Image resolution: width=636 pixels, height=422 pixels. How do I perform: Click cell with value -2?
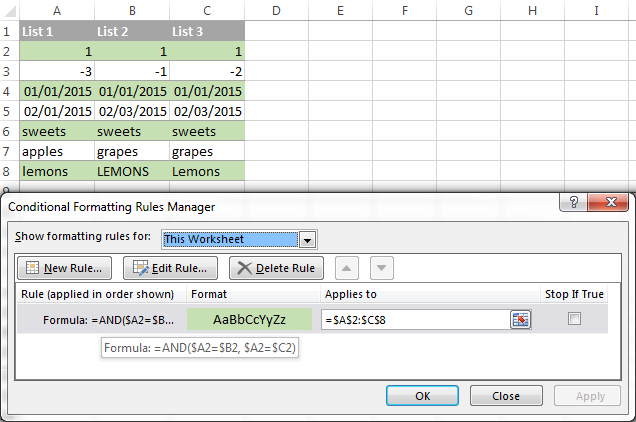[207, 71]
